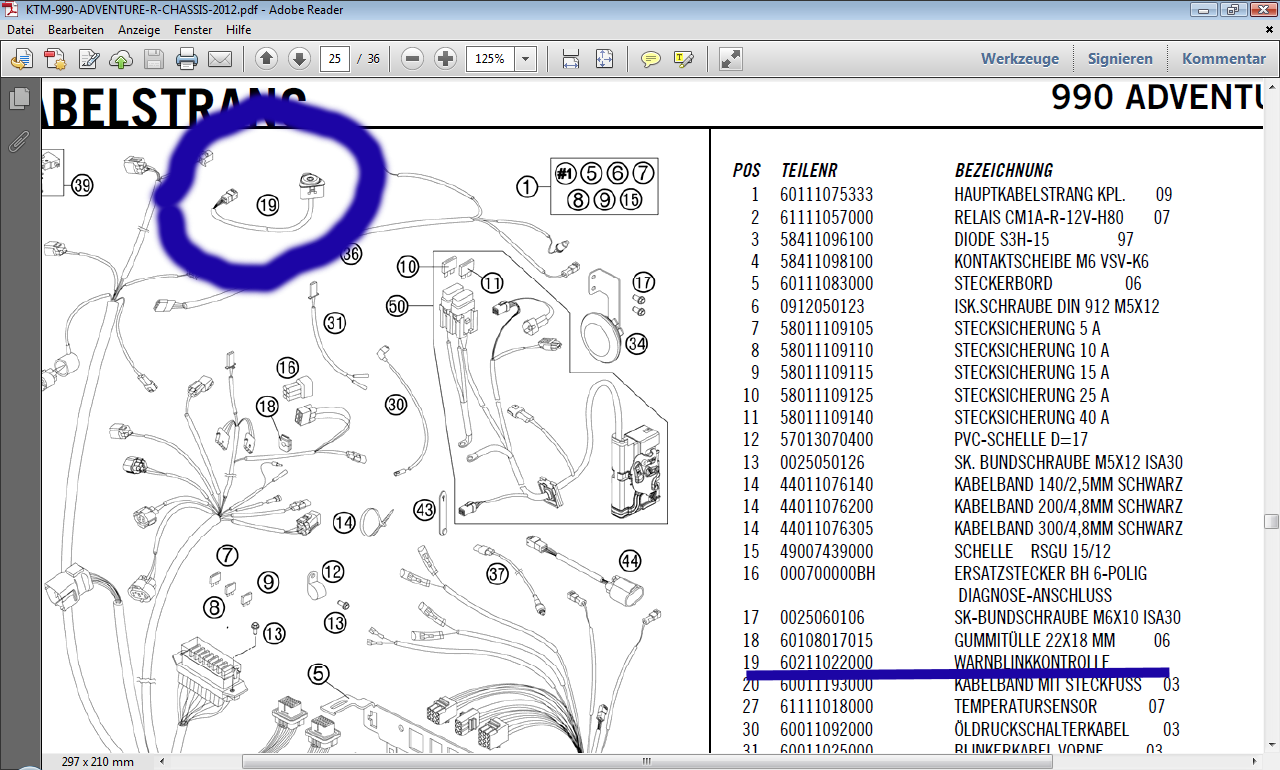
Task: Open the Werkzeuge panel
Action: [1019, 59]
